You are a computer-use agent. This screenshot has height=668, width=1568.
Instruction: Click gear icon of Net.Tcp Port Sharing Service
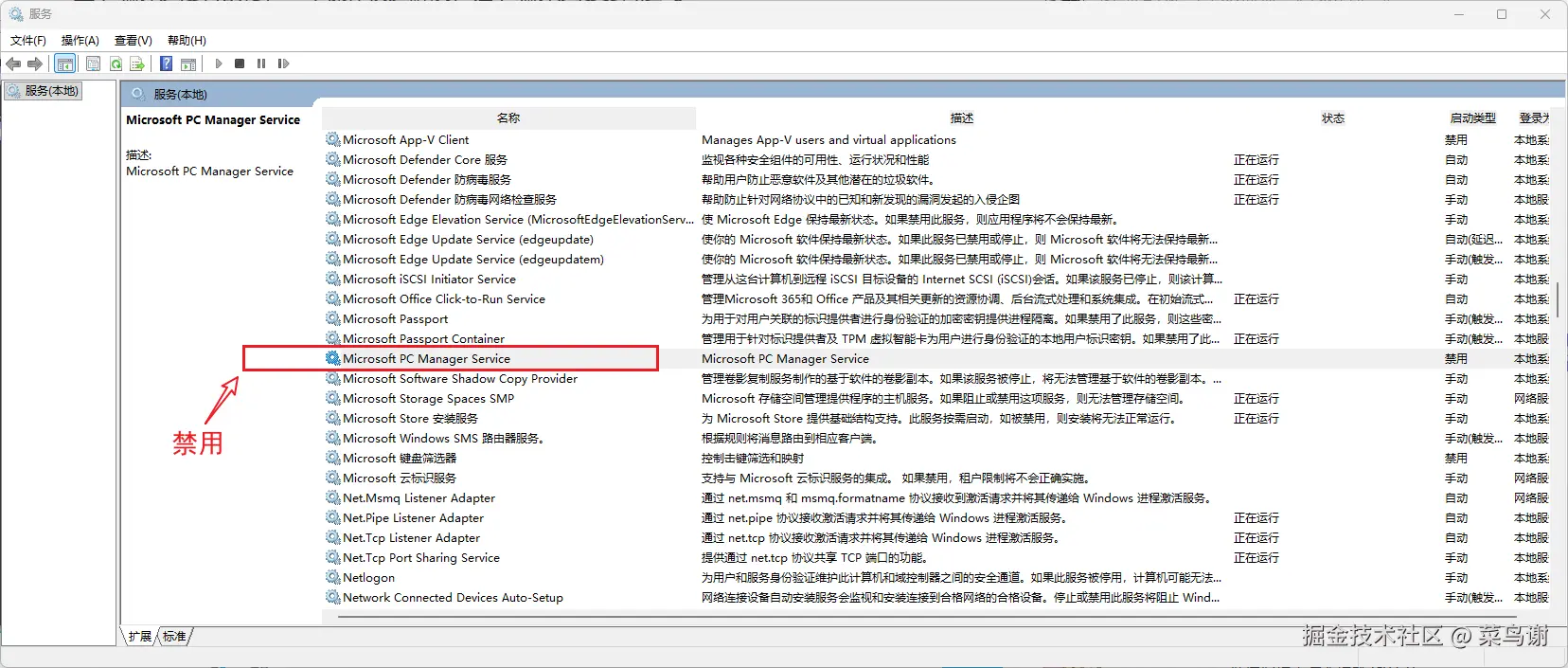click(333, 557)
